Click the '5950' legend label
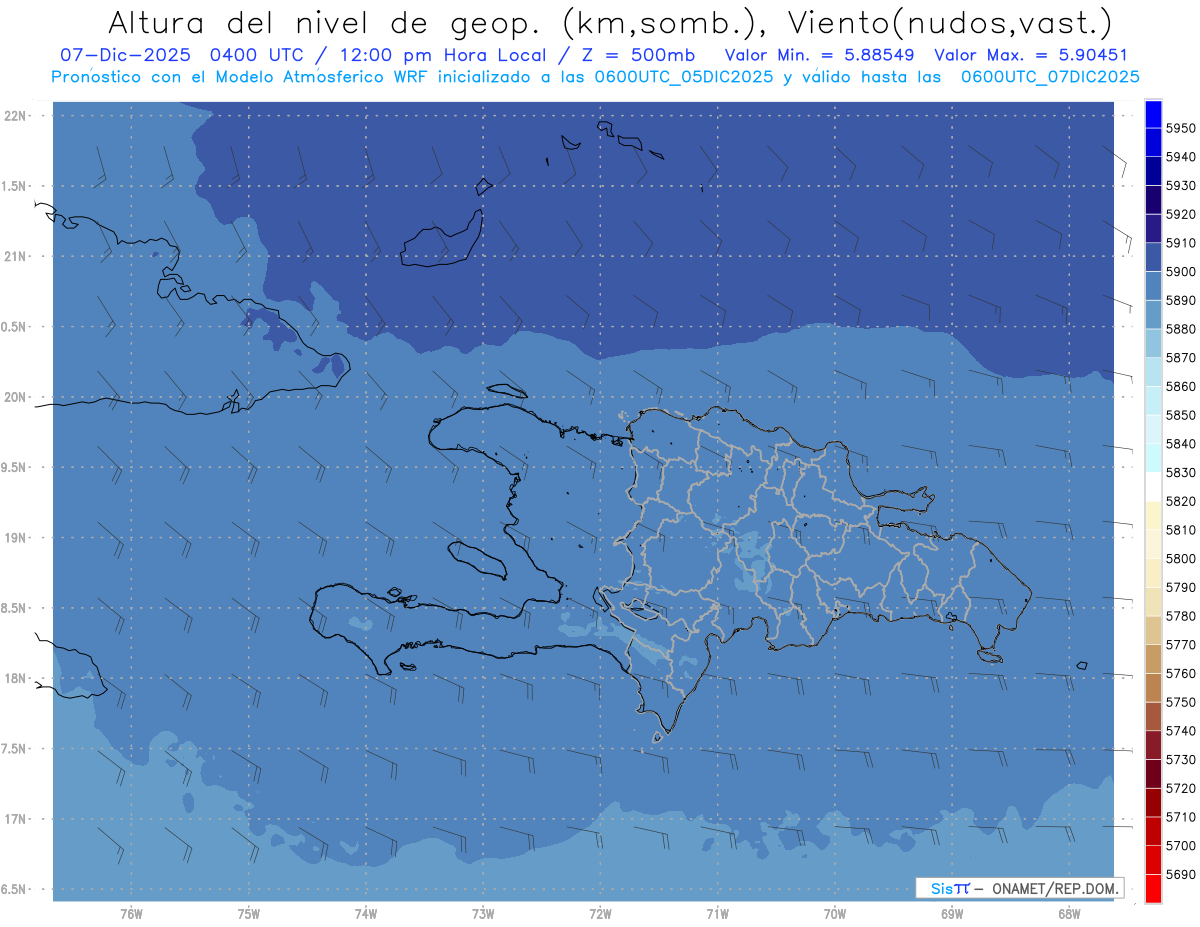 pyautogui.click(x=1180, y=128)
